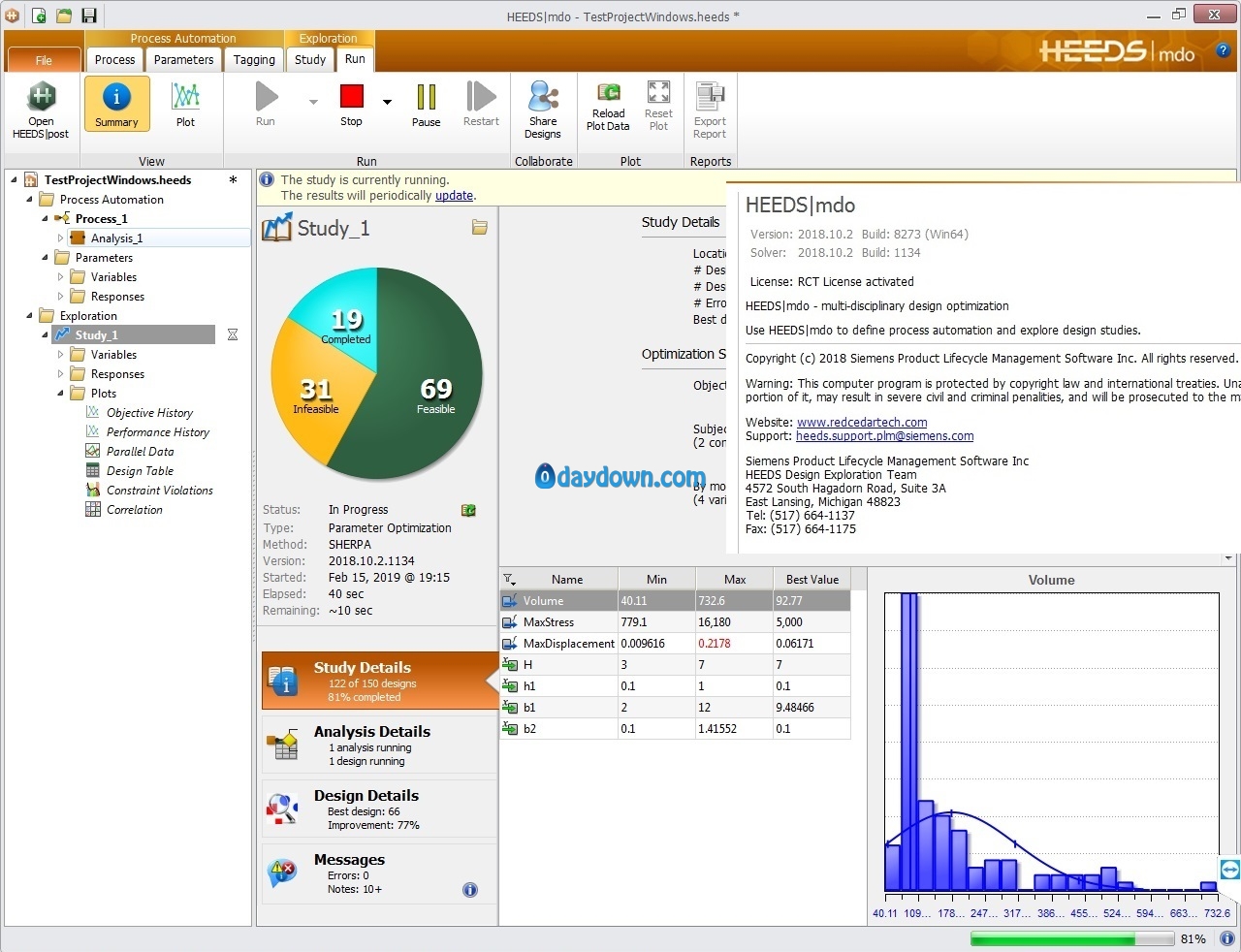Pause the running study
The image size is (1241, 952).
(x=426, y=105)
